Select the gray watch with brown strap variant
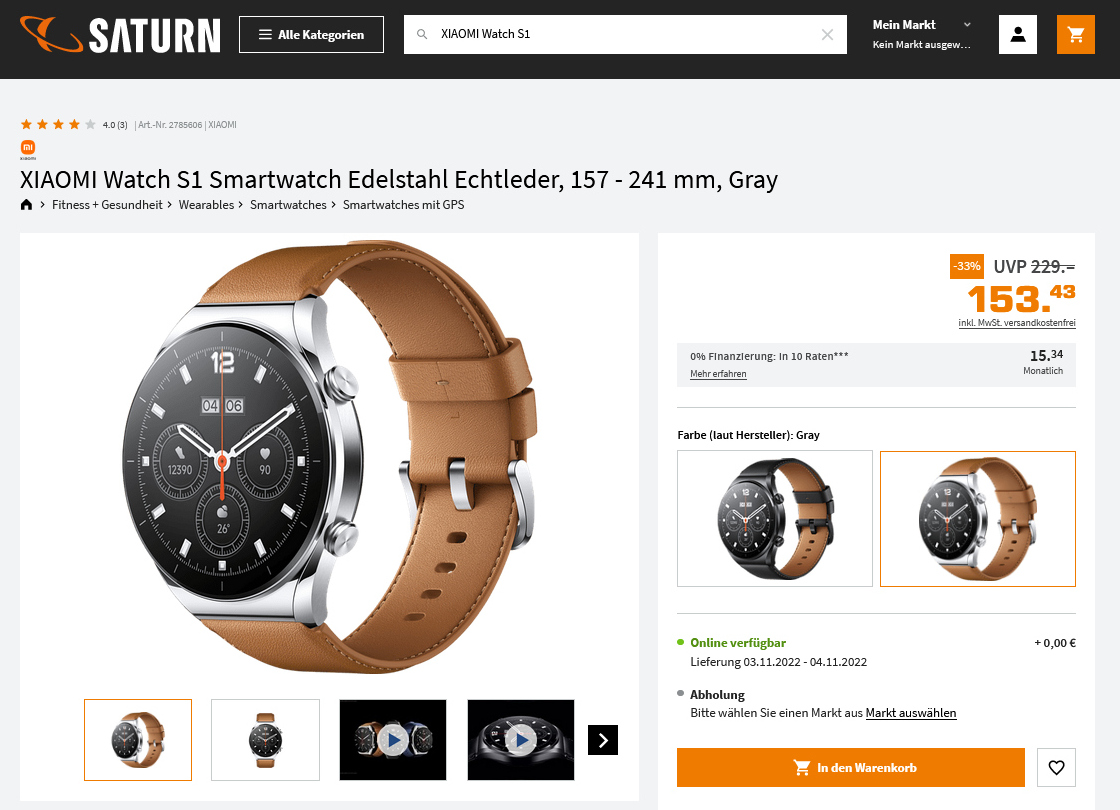 pos(978,519)
